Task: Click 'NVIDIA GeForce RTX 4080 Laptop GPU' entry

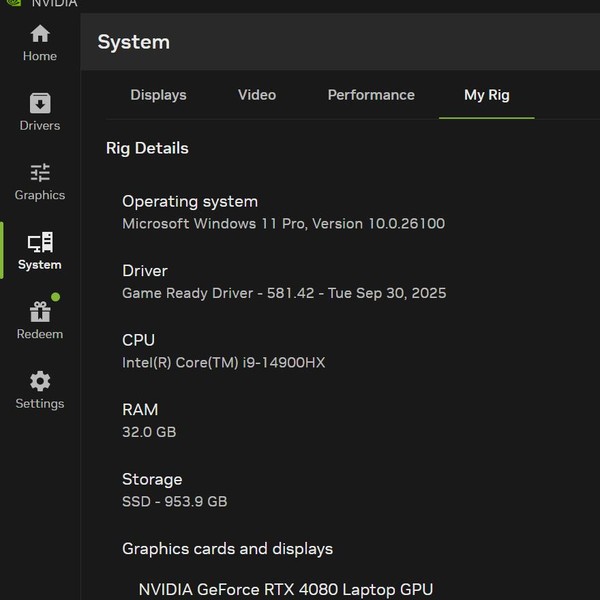Action: (285, 589)
